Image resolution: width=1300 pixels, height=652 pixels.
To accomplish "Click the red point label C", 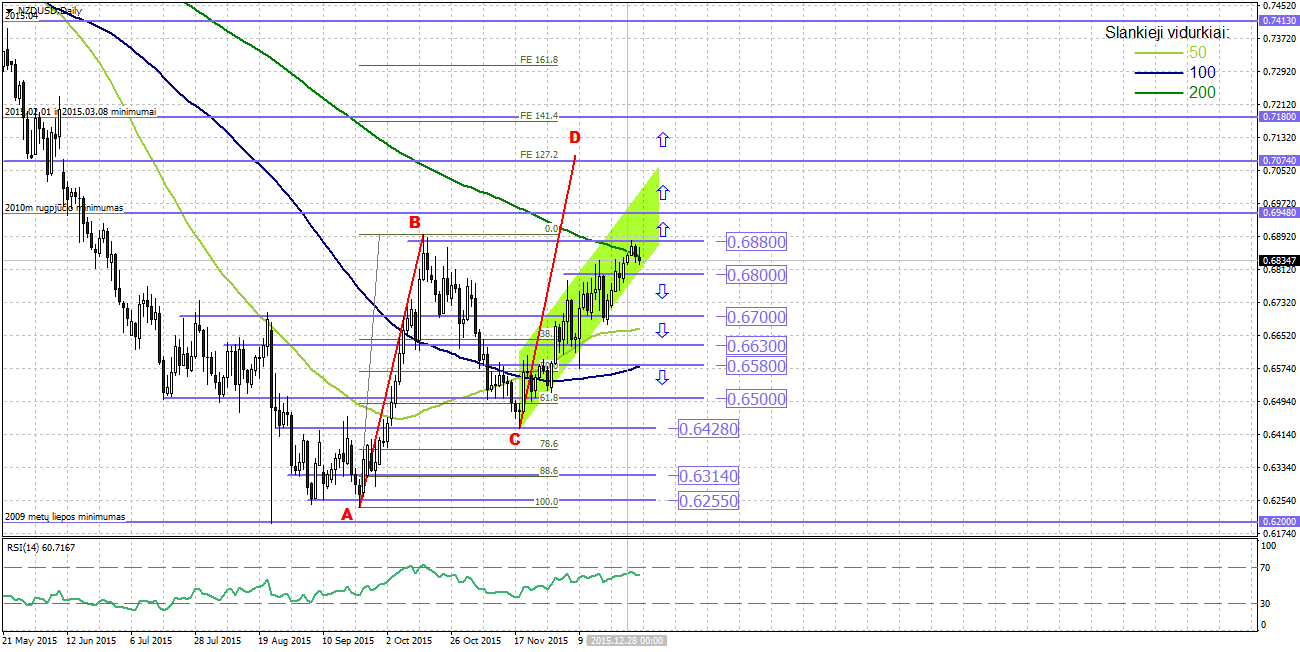I will 515,438.
